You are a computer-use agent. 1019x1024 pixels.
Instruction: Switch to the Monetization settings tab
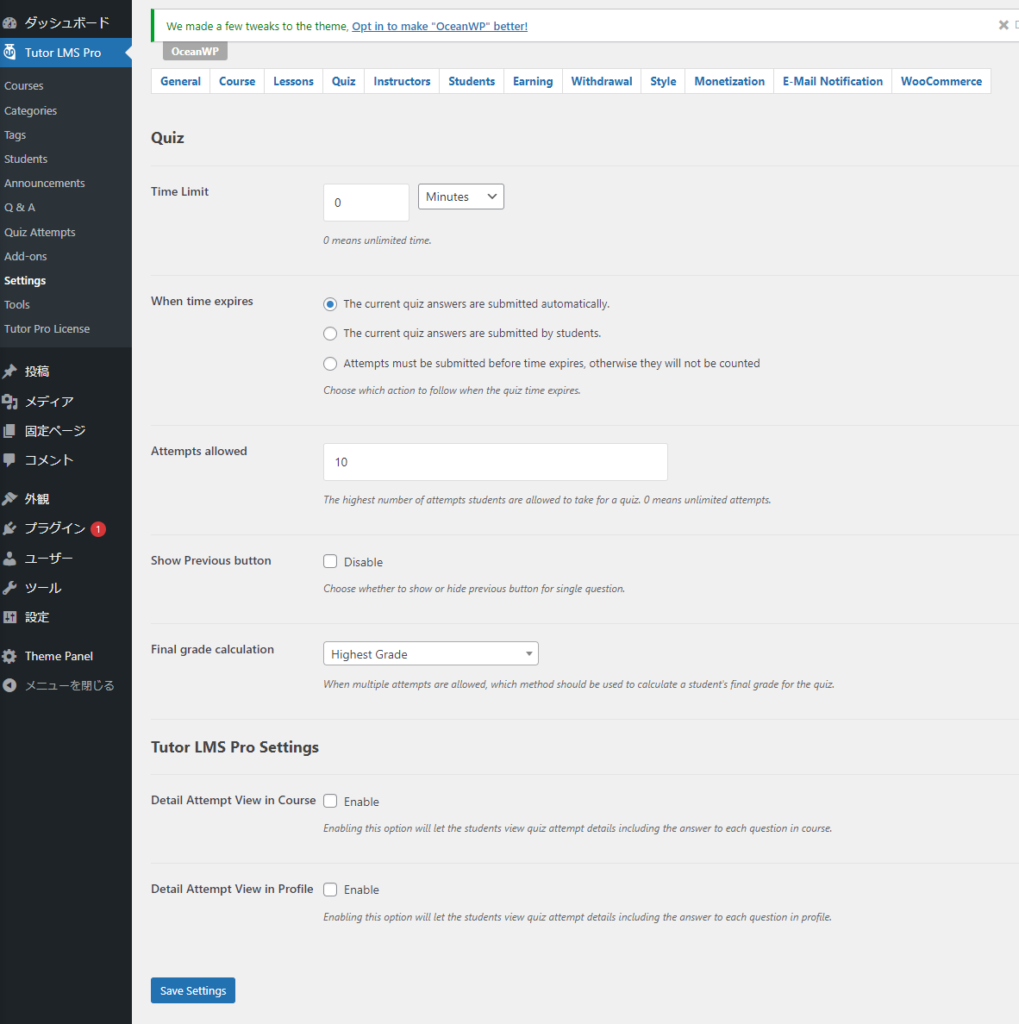tap(729, 81)
